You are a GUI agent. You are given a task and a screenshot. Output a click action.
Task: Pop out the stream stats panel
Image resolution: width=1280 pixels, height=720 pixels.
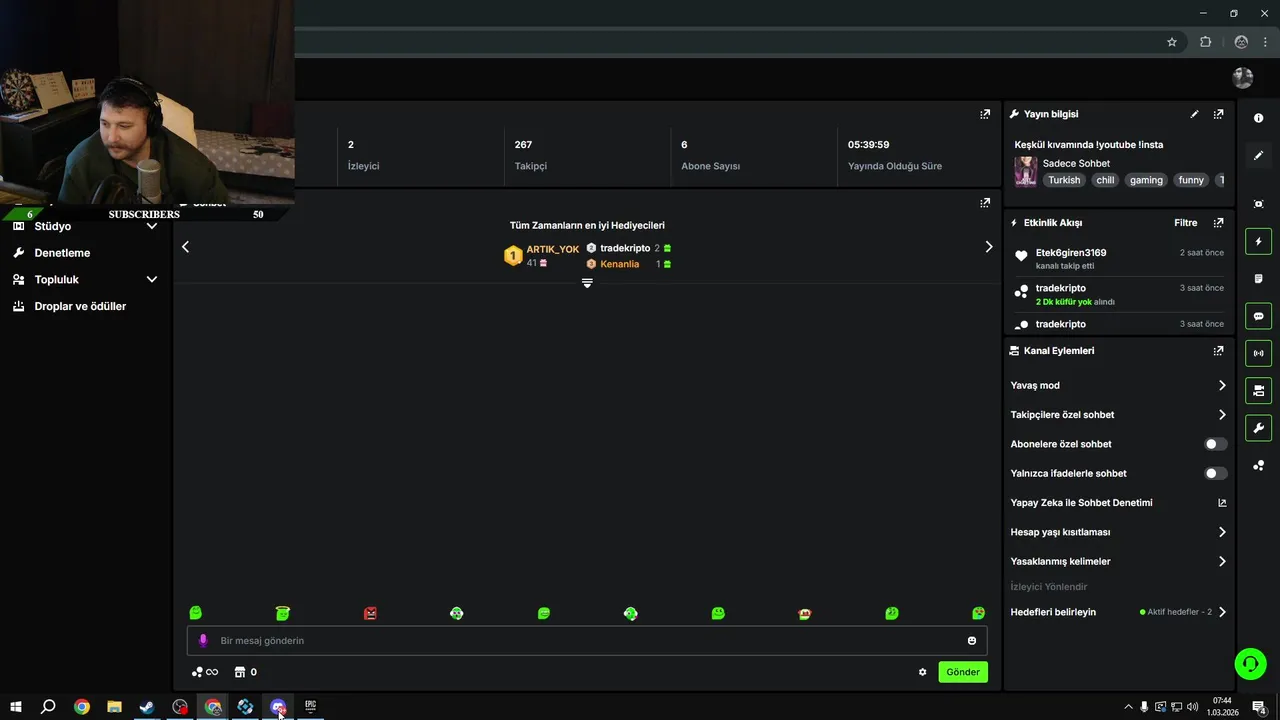coord(985,114)
